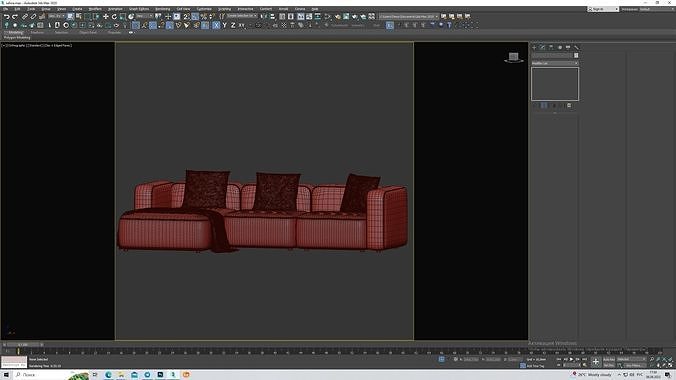
Task: Open the Select by Name dialog
Action: (x=79, y=16)
